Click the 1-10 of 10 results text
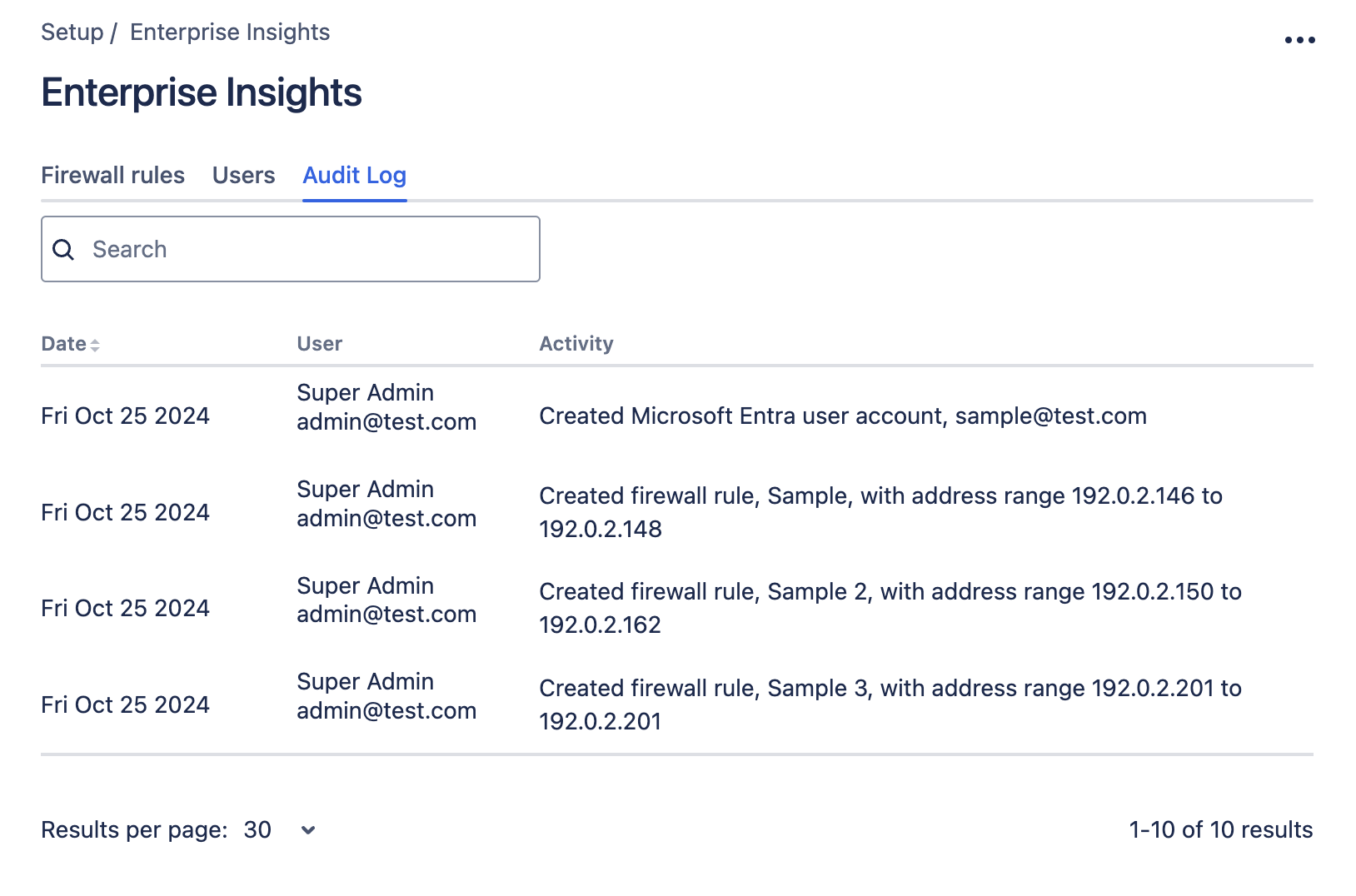The width and height of the screenshot is (1356, 896). pos(1220,830)
